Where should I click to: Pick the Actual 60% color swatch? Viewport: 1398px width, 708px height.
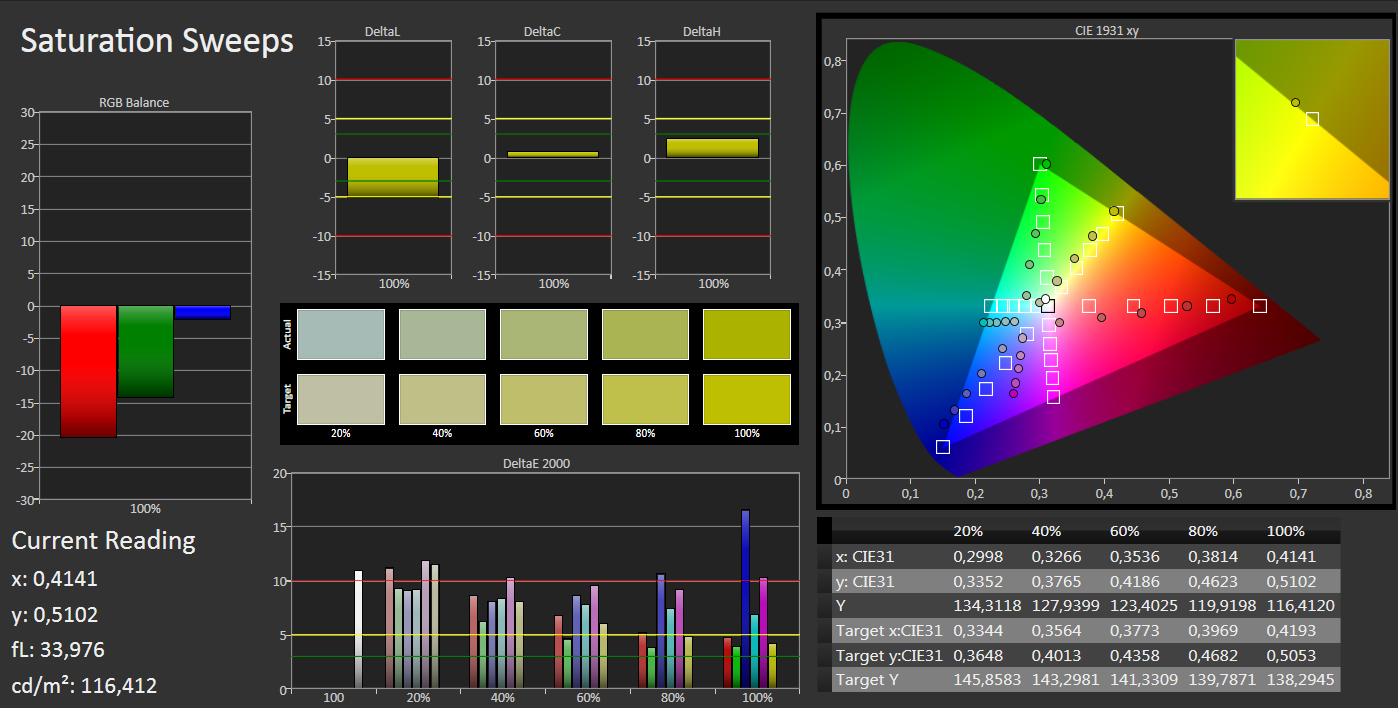coord(543,334)
